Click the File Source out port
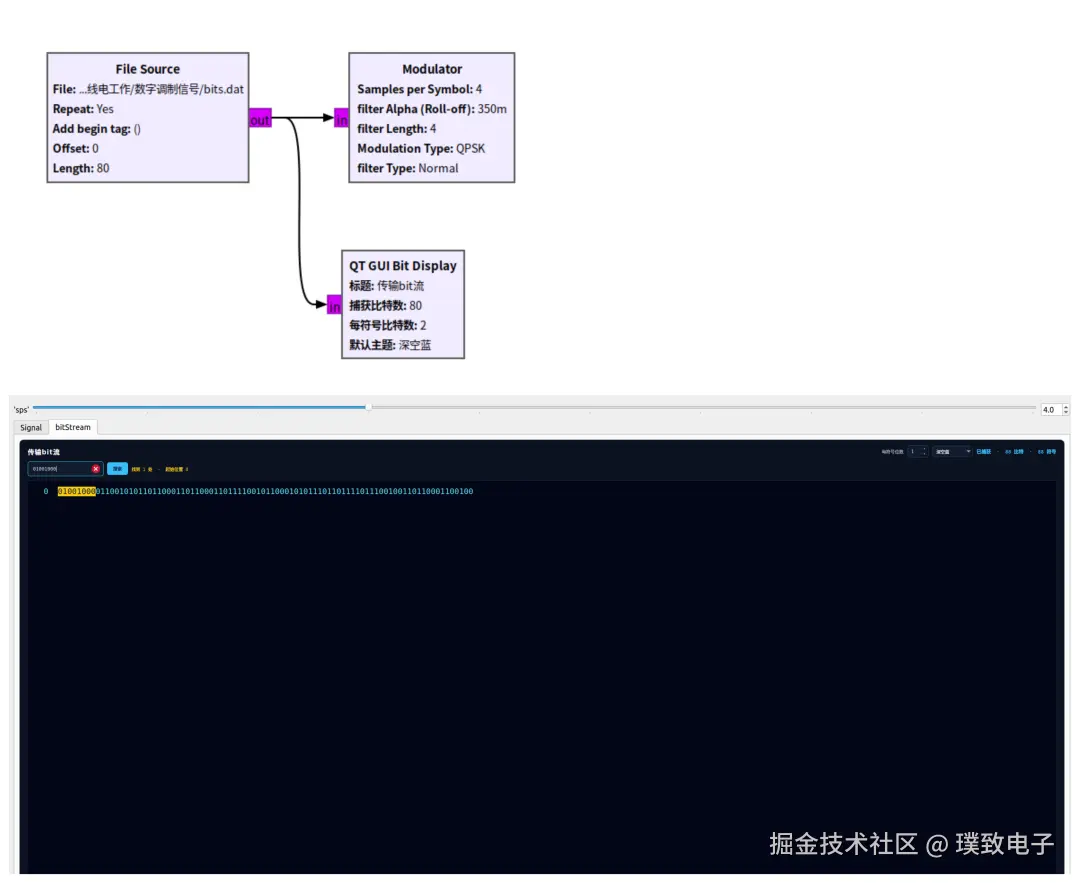The height and width of the screenshot is (883, 1080). click(x=260, y=118)
